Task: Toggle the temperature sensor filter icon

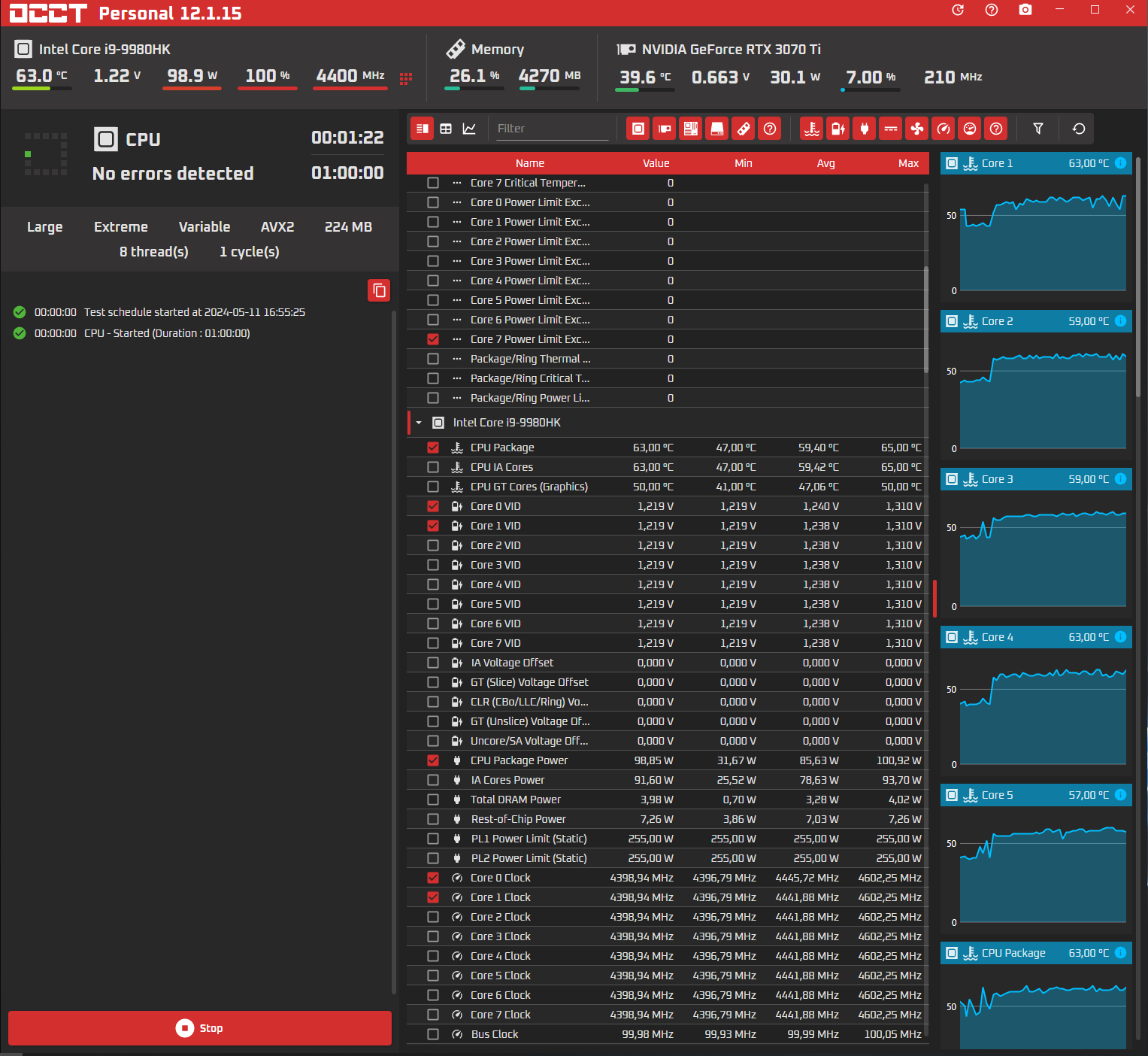Action: pyautogui.click(x=812, y=129)
